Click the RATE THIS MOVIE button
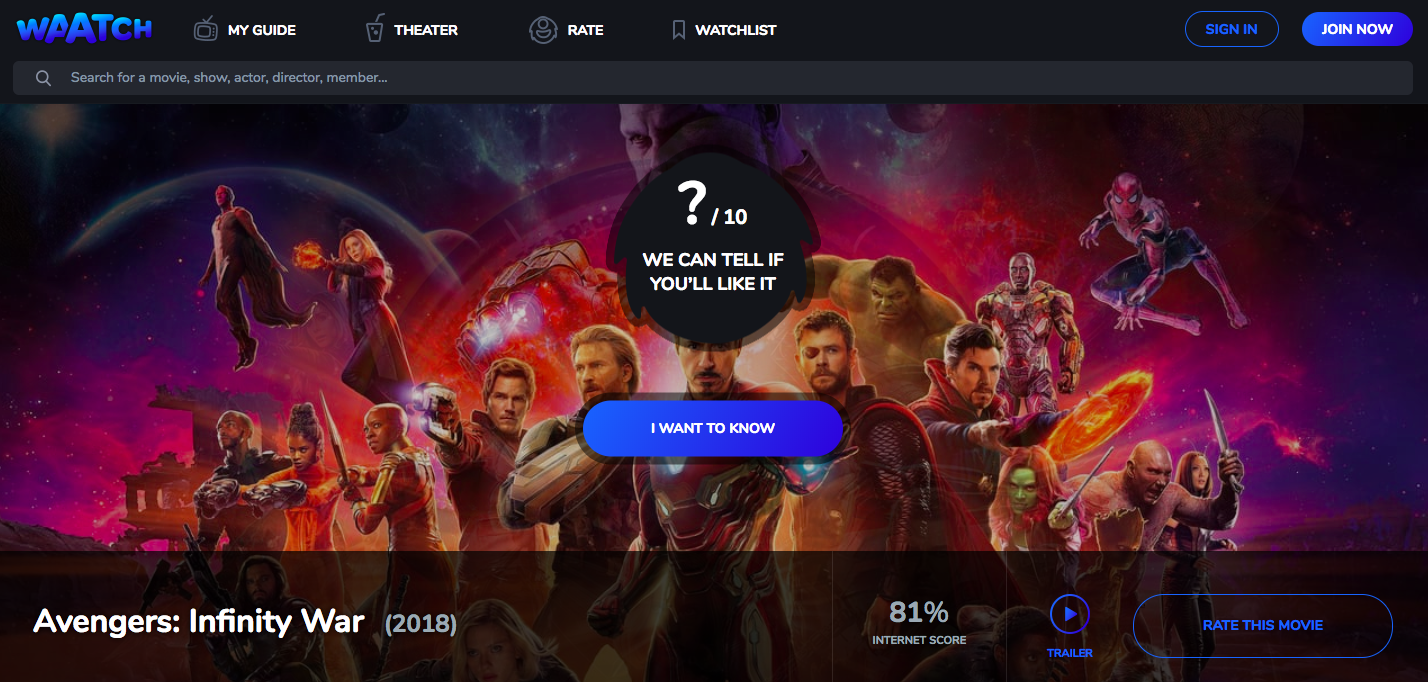 coord(1262,625)
